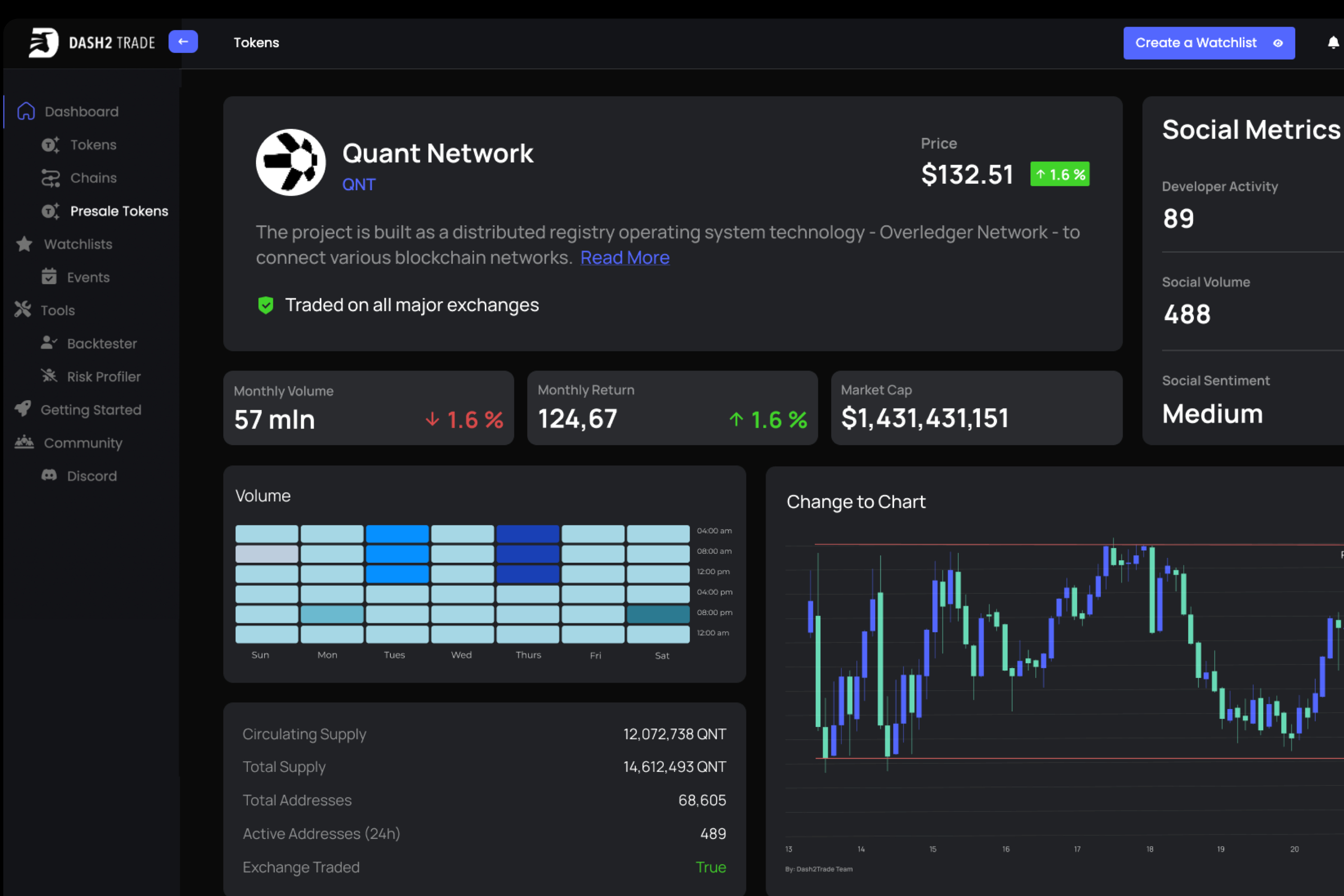Open Risk Profiler in the sidebar
Viewport: 1344px width, 896px height.
(103, 377)
